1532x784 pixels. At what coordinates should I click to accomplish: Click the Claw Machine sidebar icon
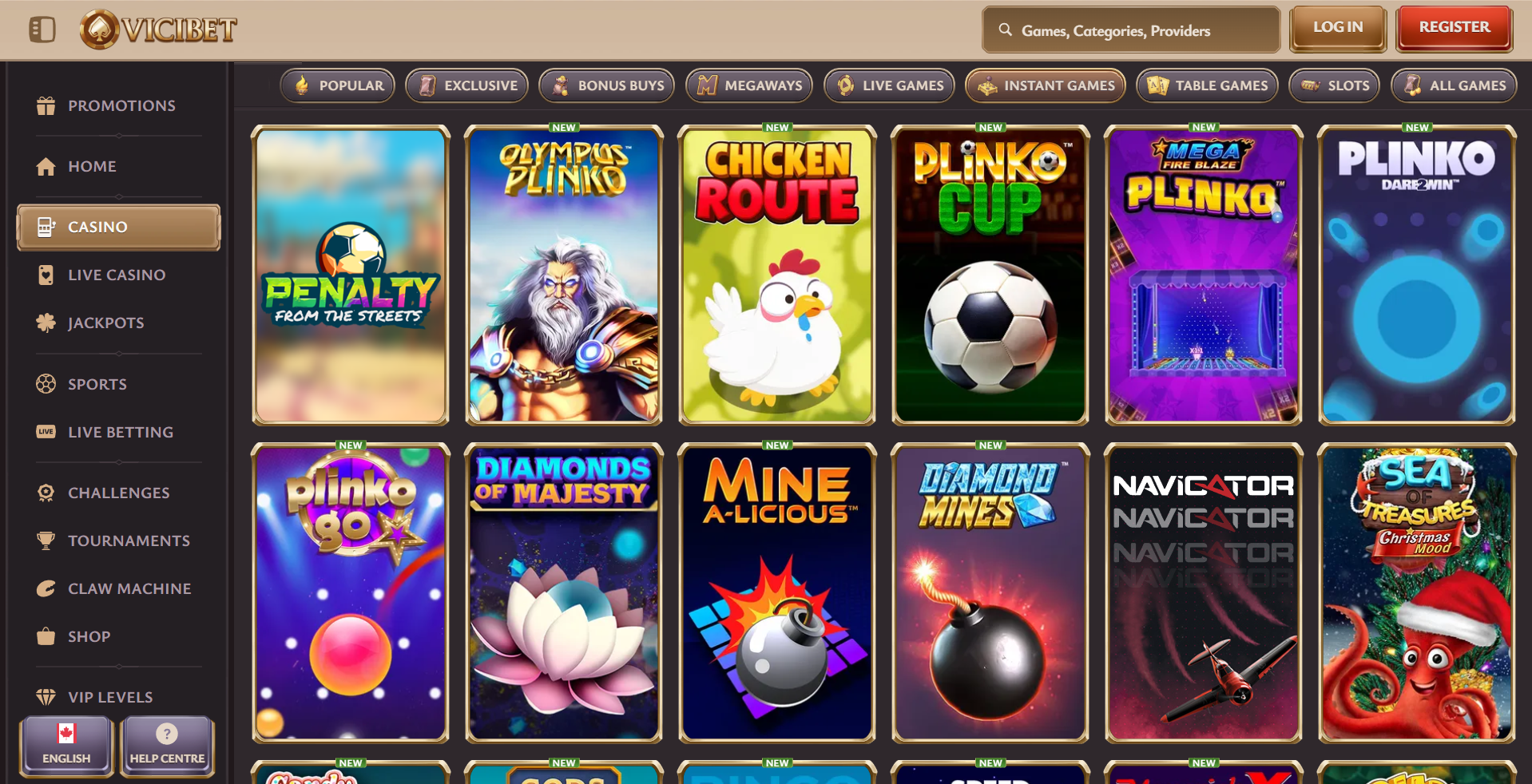(x=46, y=588)
